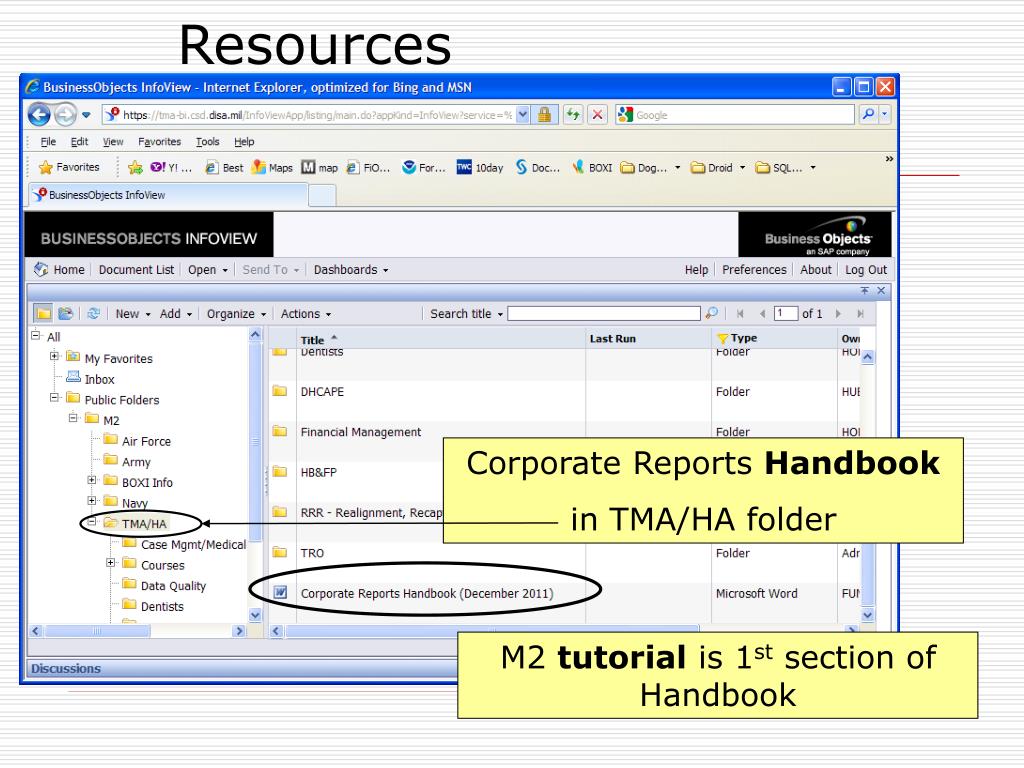Click the browser Forward arrow button

65,115
